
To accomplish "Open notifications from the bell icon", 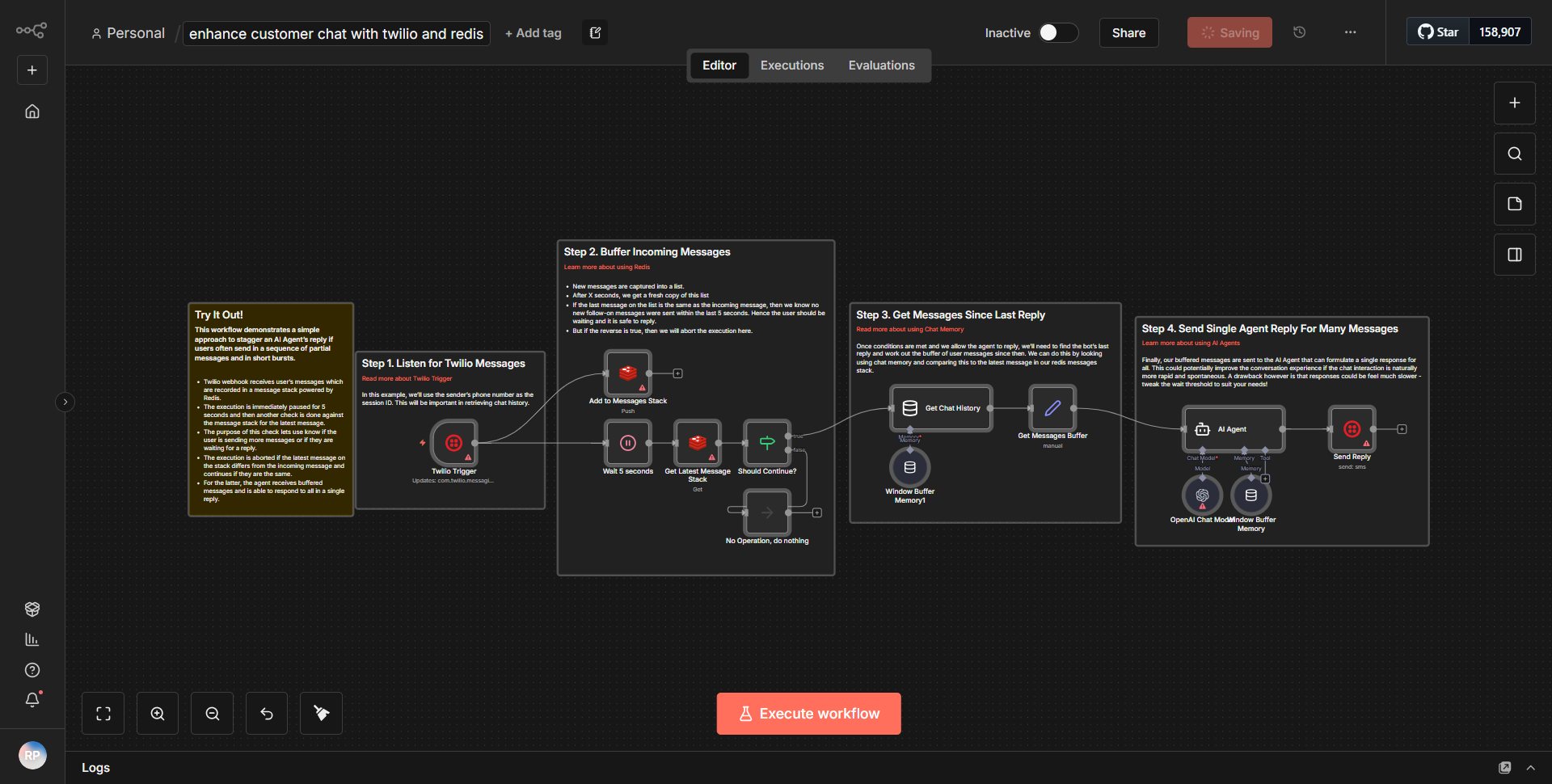I will click(x=32, y=700).
